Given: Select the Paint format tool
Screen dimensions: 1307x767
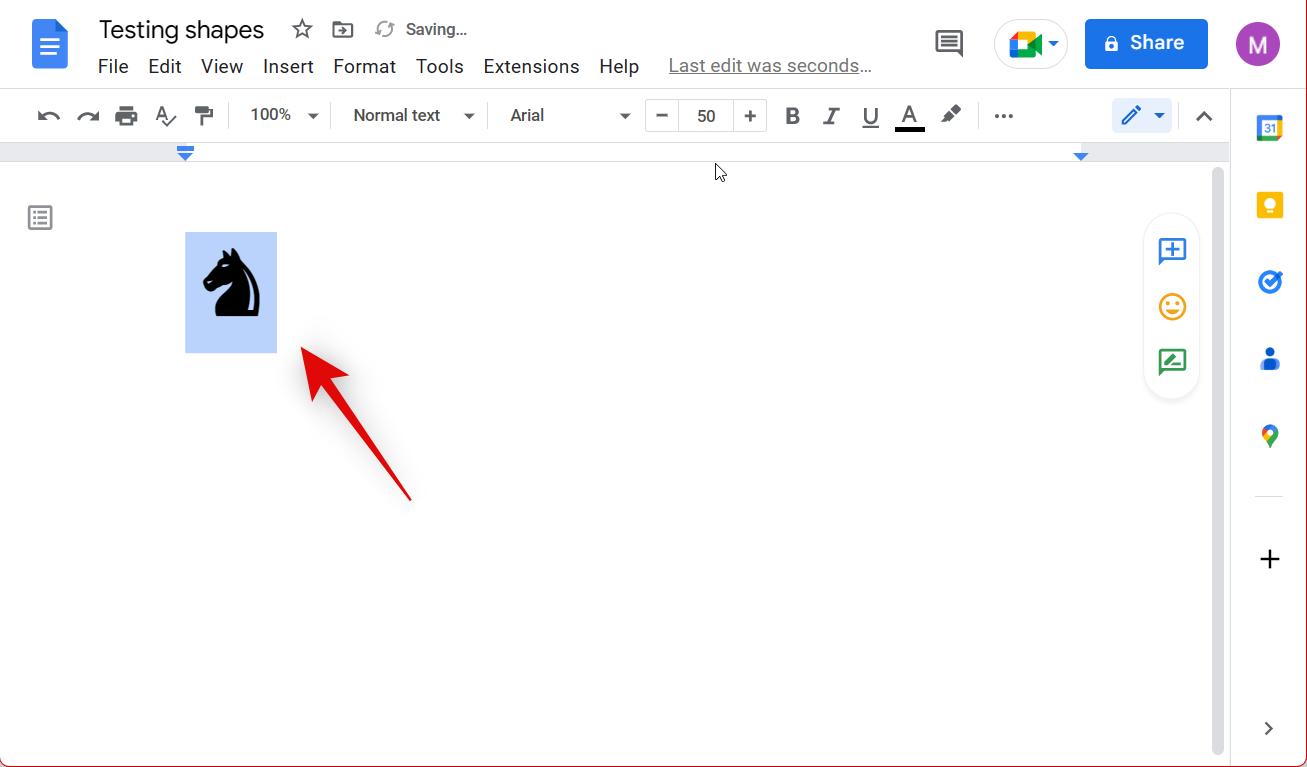Looking at the screenshot, I should [204, 116].
